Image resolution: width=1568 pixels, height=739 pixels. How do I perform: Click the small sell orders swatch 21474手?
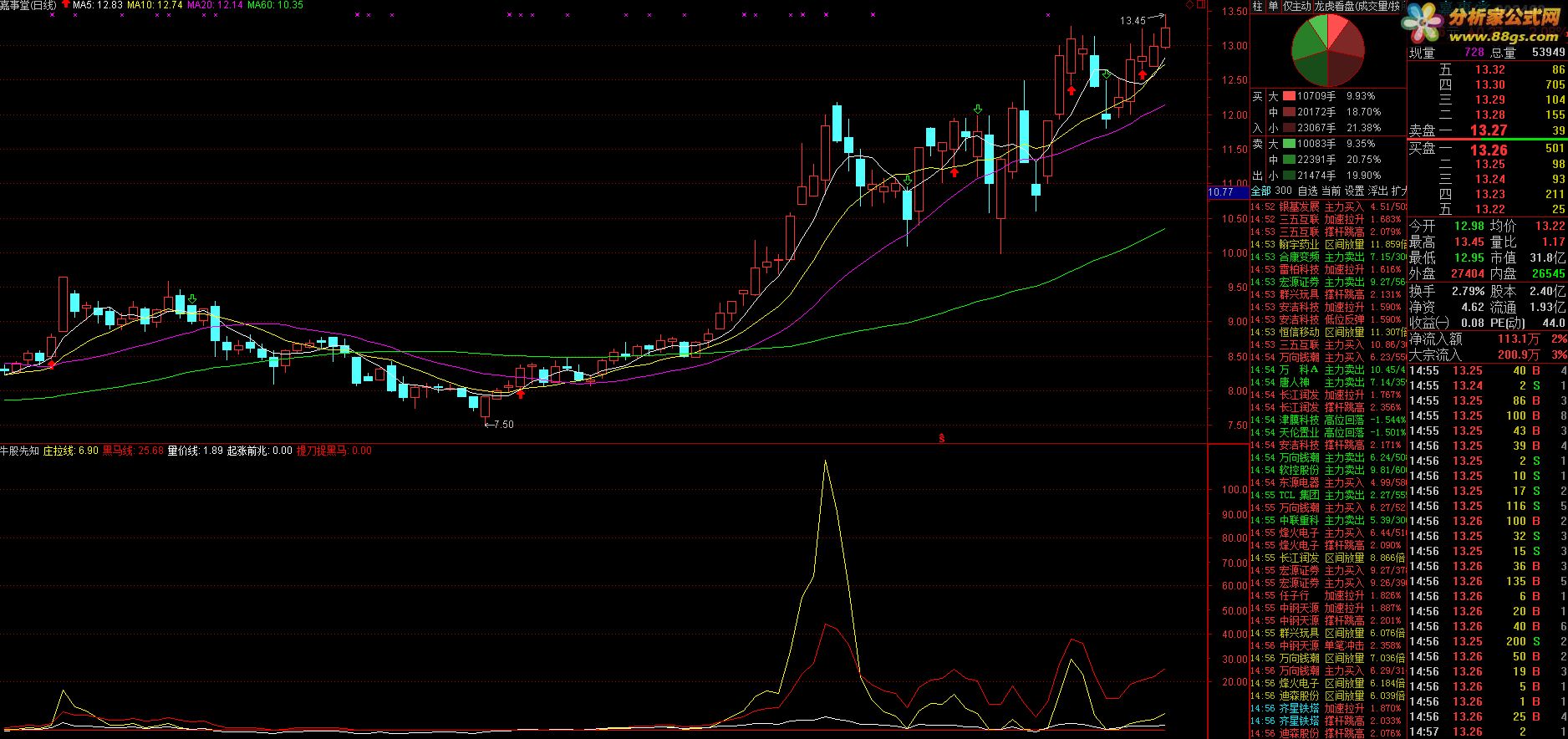pyautogui.click(x=1290, y=176)
